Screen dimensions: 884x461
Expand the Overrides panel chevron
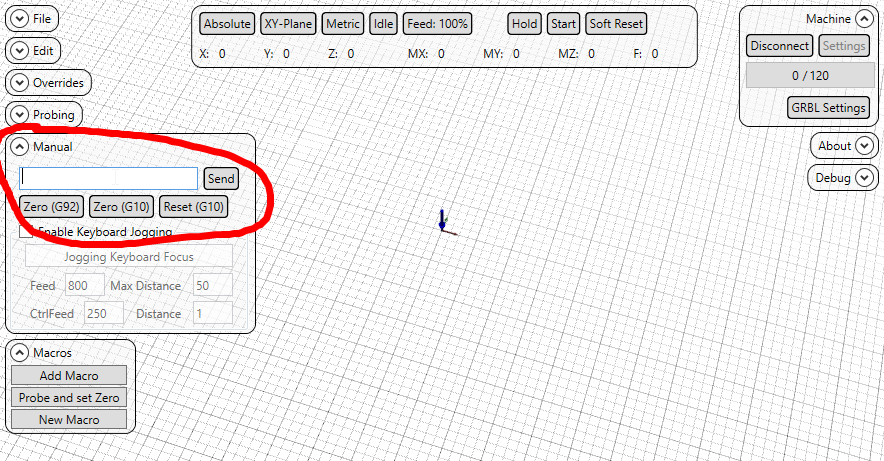(19, 83)
